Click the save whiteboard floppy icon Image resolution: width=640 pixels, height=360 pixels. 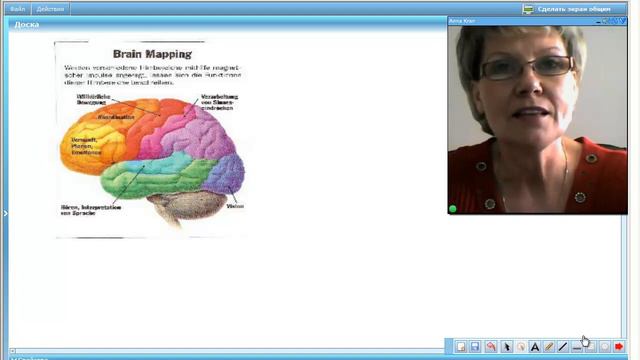pos(475,347)
